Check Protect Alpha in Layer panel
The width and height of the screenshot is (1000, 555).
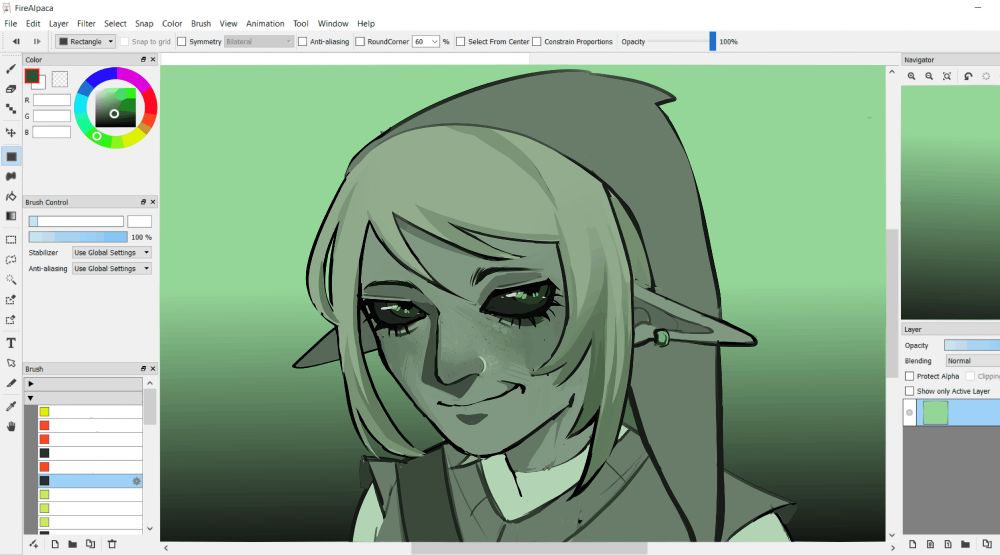910,376
